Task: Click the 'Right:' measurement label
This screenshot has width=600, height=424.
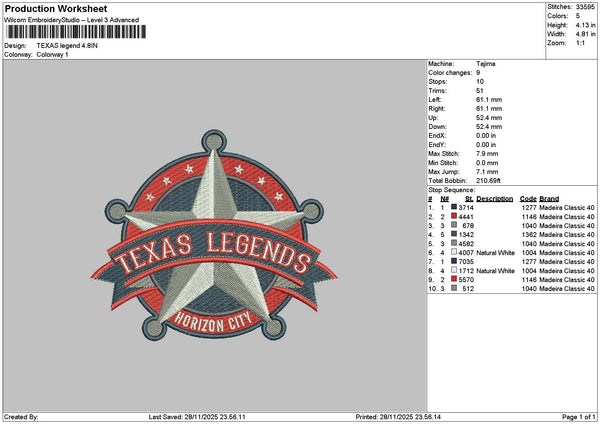Action: pyautogui.click(x=437, y=109)
